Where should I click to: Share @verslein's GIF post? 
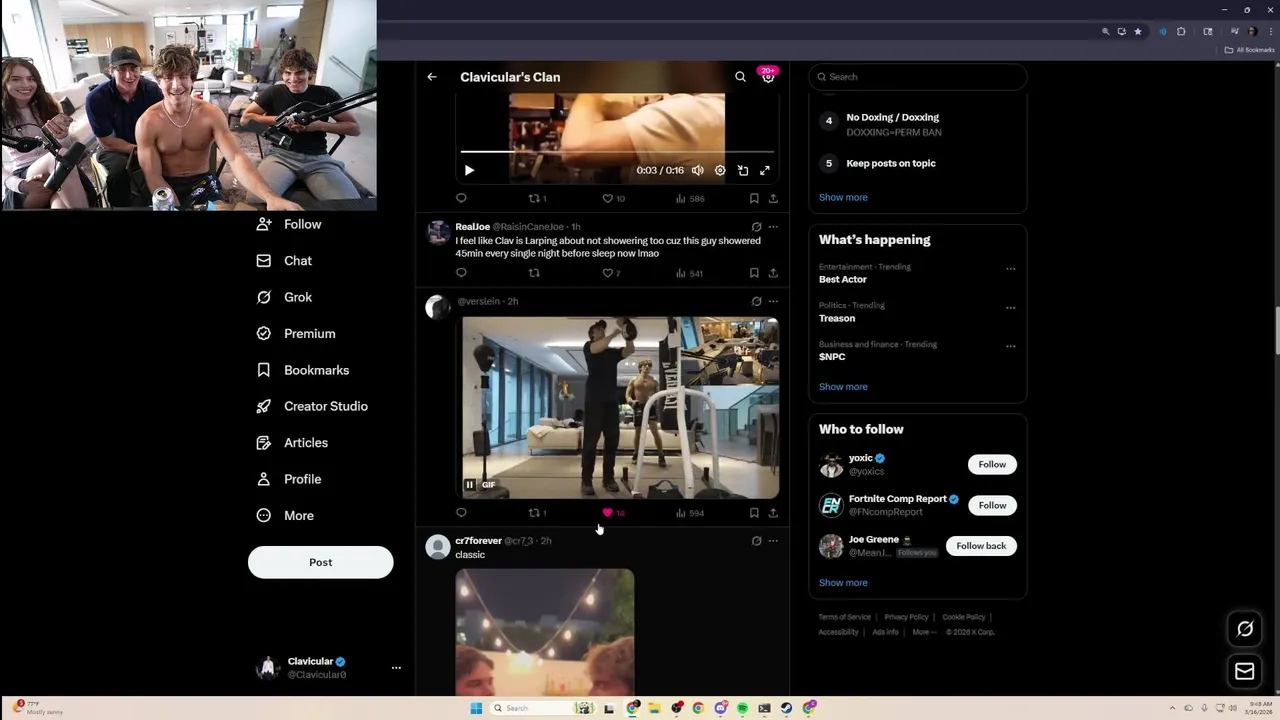773,513
